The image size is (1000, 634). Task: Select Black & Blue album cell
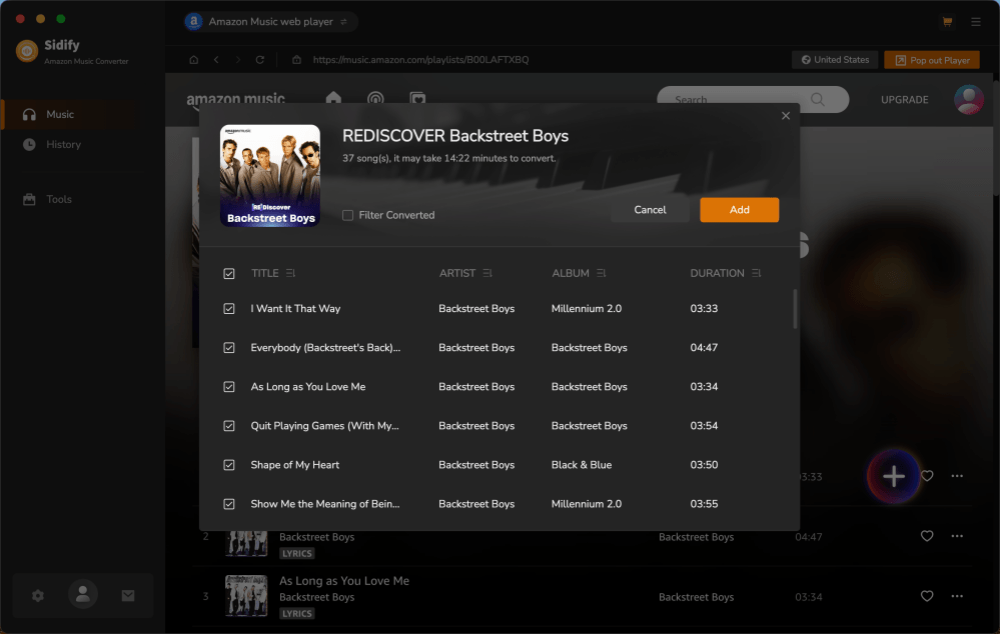[x=581, y=465]
